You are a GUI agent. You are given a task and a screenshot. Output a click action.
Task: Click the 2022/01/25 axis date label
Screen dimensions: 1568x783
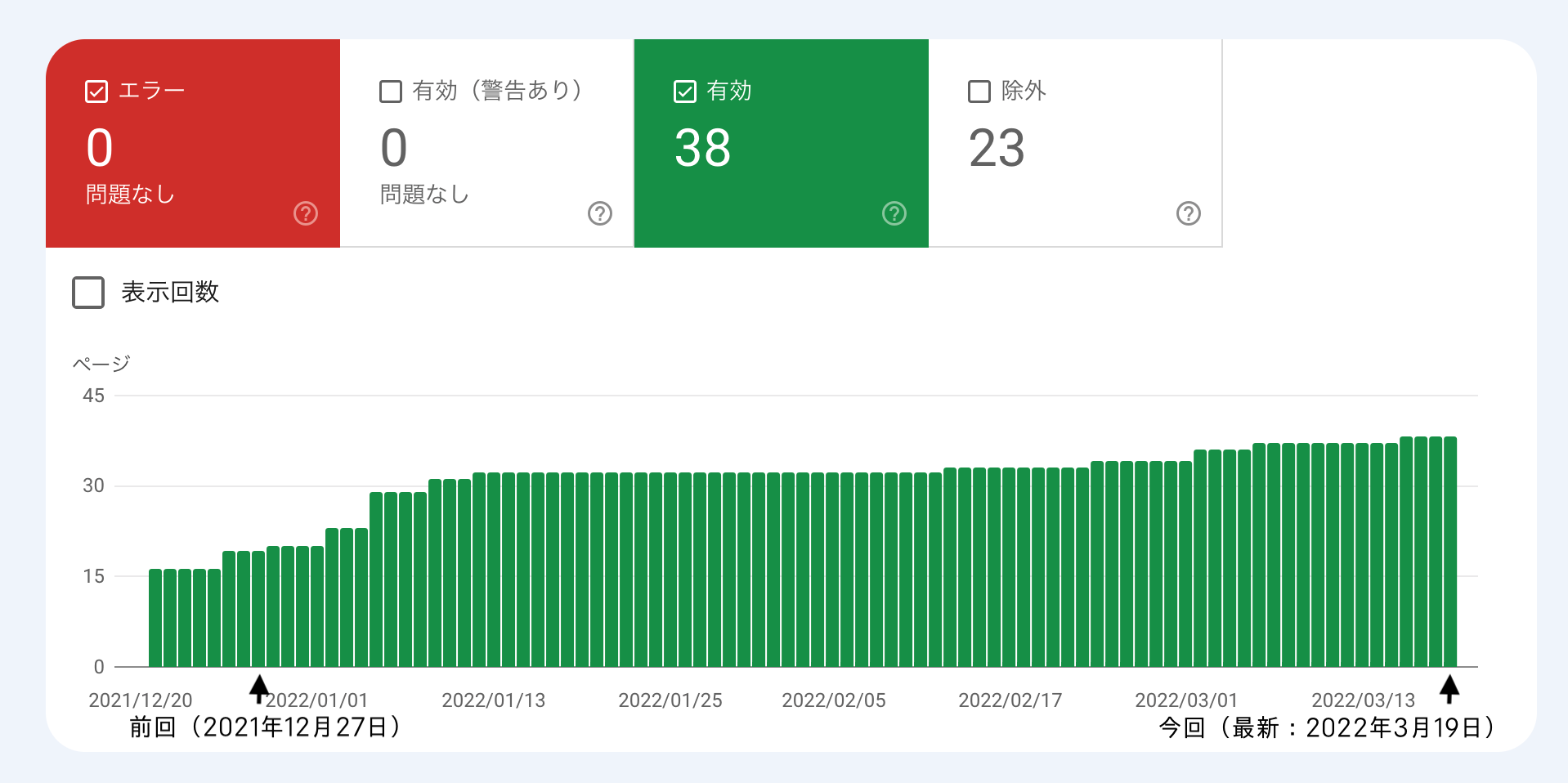tap(670, 700)
